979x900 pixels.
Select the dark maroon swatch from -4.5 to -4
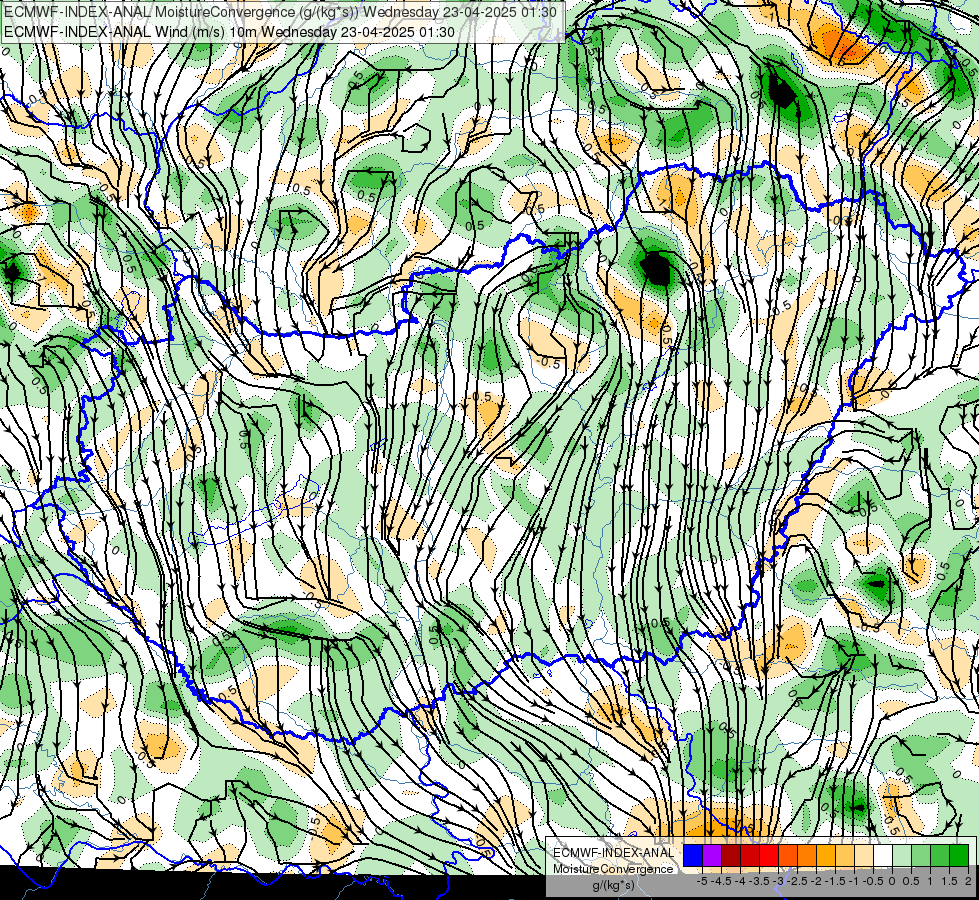[731, 855]
